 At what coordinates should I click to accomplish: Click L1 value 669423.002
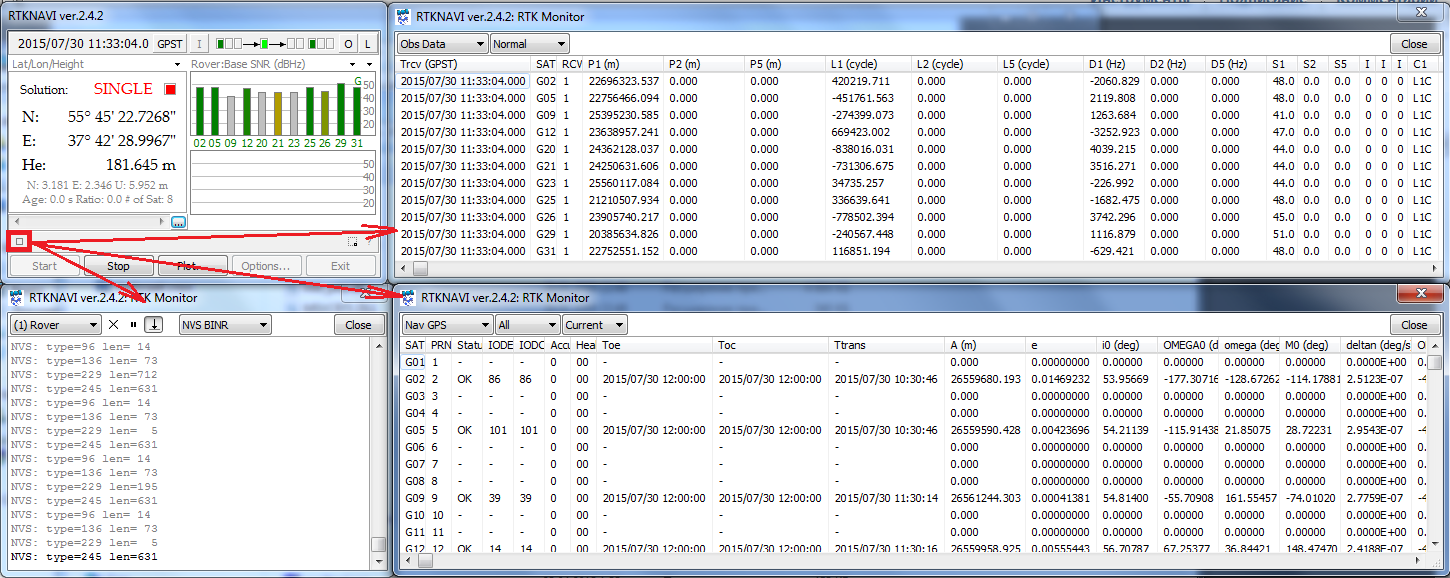[860, 132]
